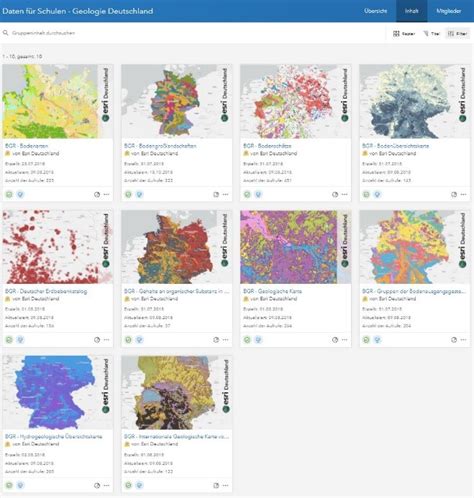Click green authoritative badge on Geologische Karte card

tap(247, 340)
